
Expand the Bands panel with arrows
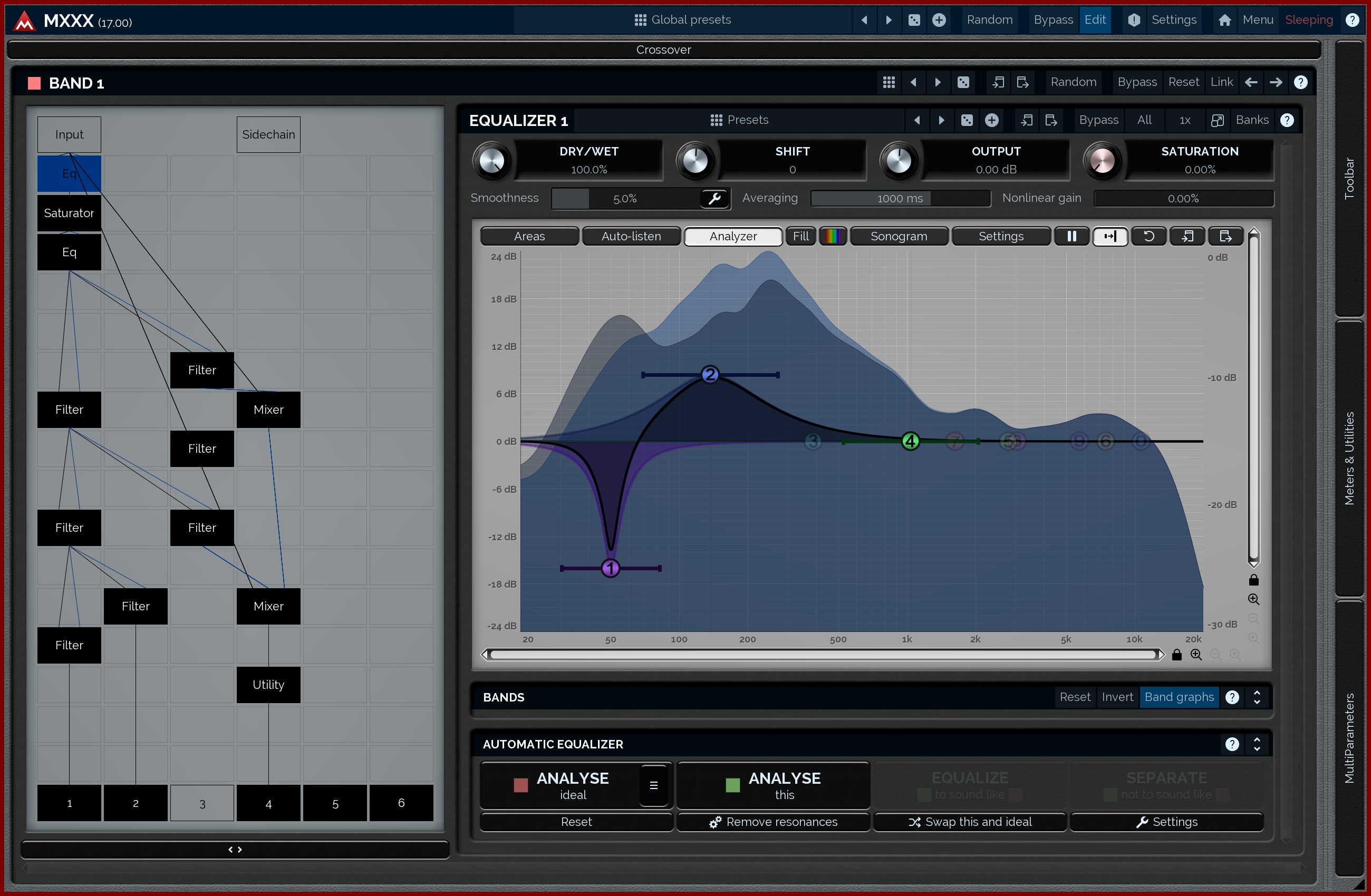[1257, 697]
